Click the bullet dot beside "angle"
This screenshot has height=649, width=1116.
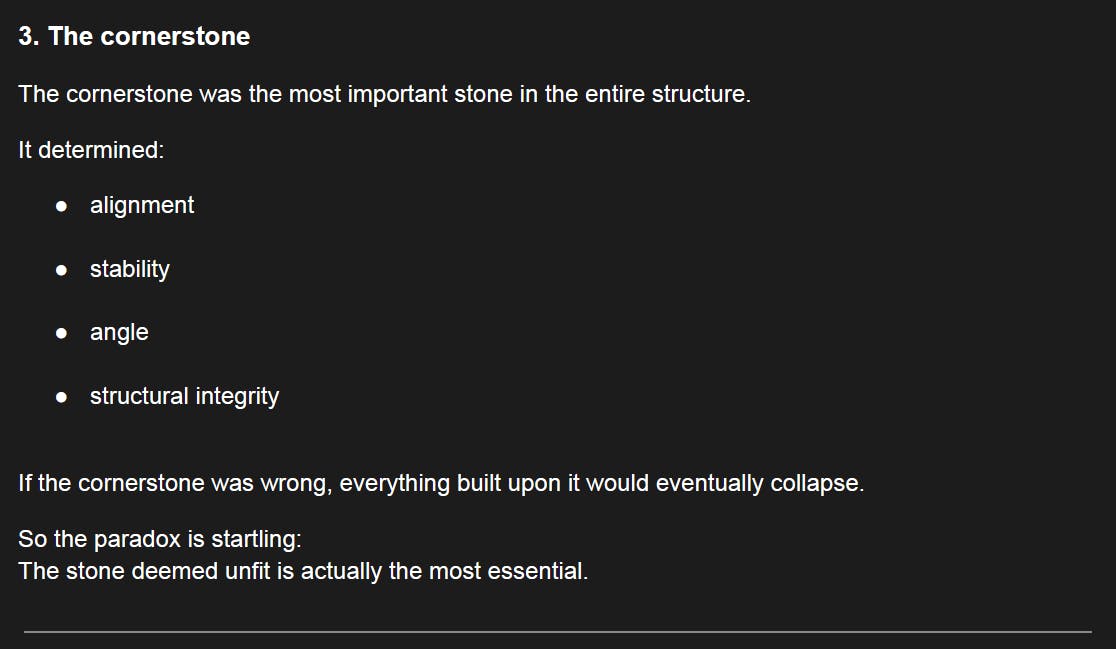click(x=62, y=333)
